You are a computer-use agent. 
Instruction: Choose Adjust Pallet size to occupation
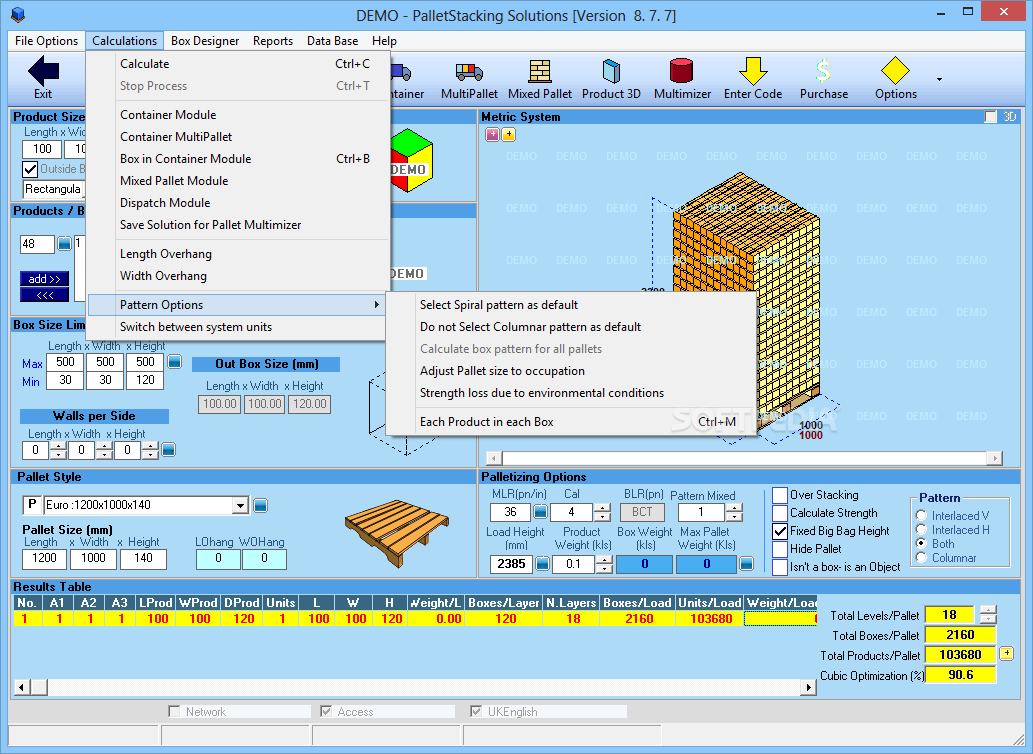(x=571, y=371)
